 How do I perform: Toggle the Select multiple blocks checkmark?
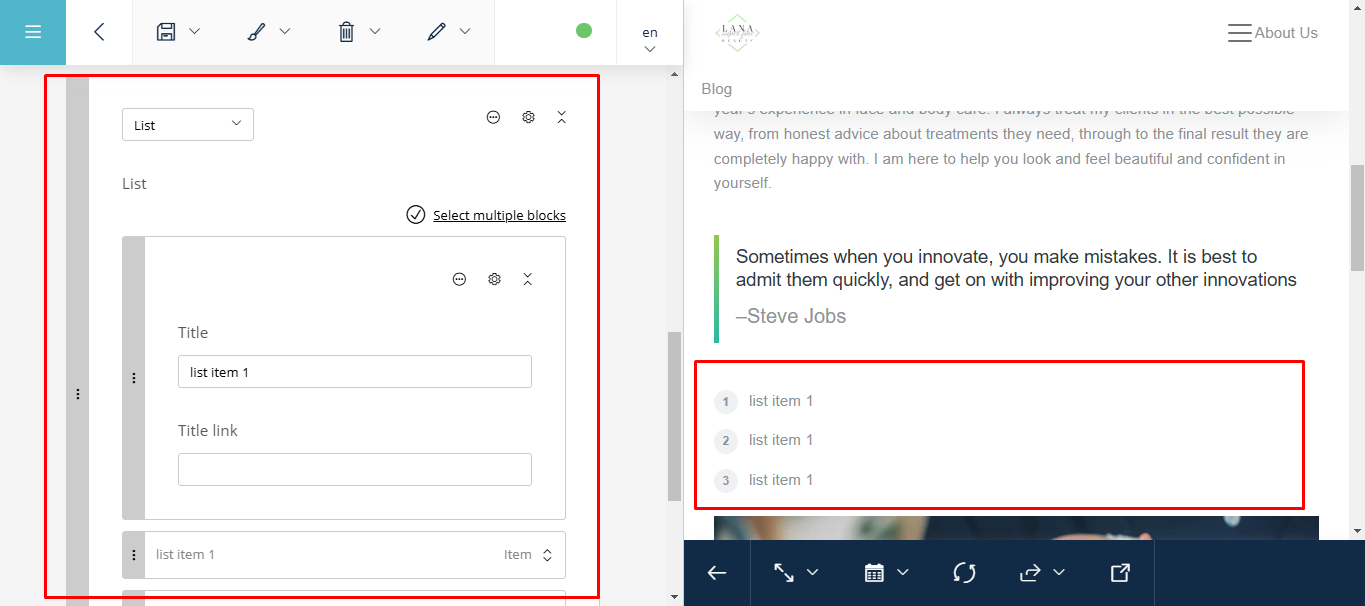416,215
